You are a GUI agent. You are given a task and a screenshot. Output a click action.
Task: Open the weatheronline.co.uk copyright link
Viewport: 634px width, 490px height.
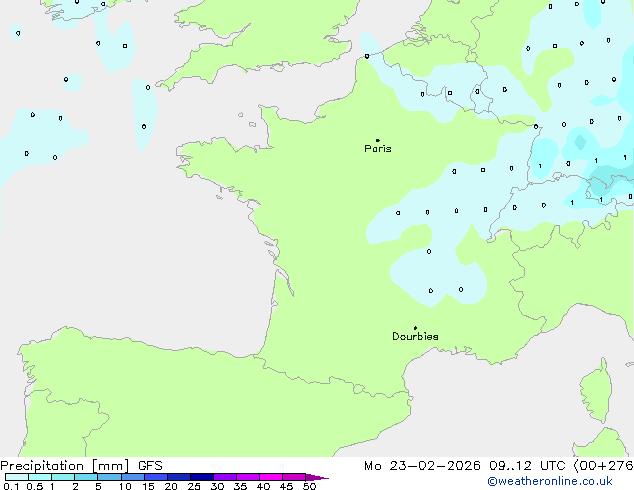550,481
